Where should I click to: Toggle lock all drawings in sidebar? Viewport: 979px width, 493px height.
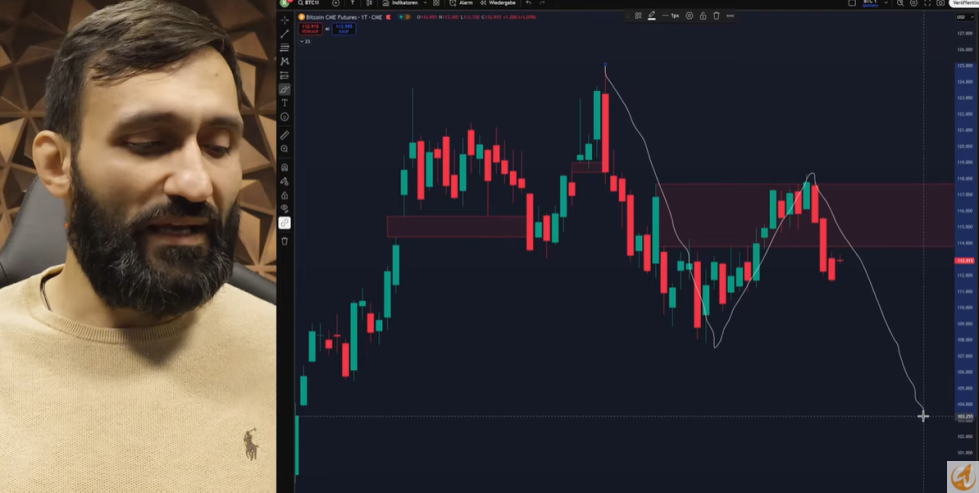click(285, 195)
